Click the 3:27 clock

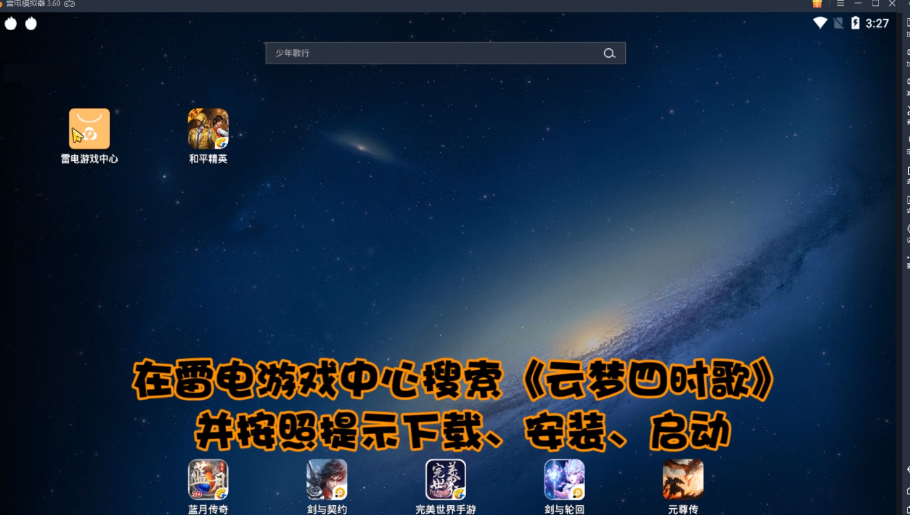point(877,23)
